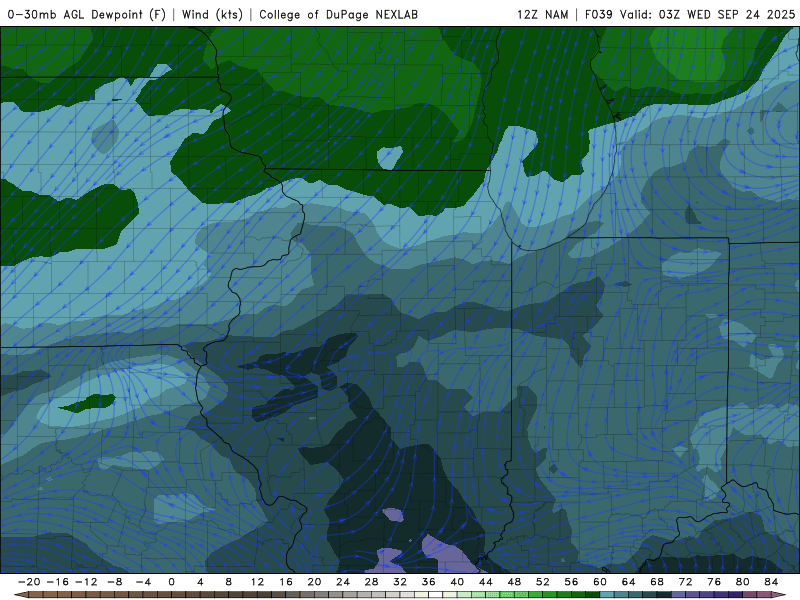This screenshot has width=800, height=600.
Task: Click the 'F039' forecast hour label
Action: click(598, 14)
